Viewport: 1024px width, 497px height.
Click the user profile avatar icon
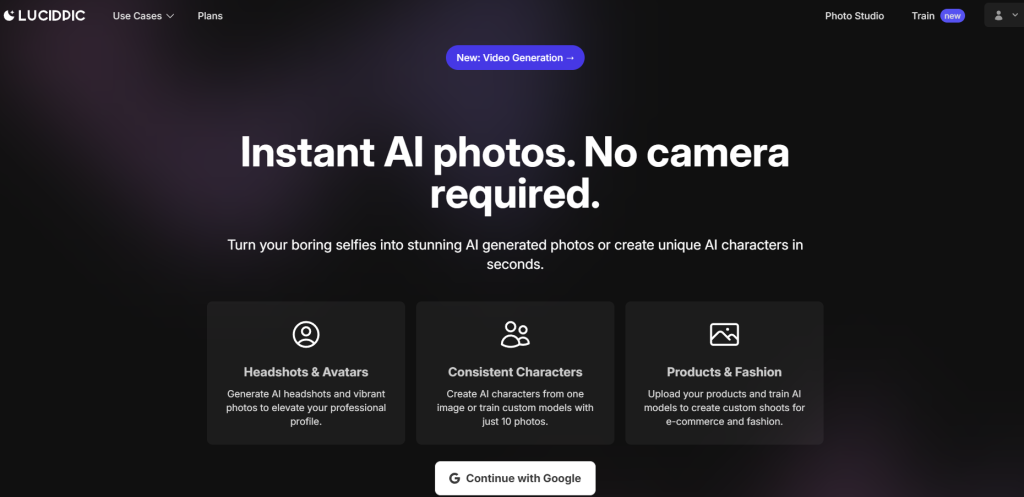998,16
